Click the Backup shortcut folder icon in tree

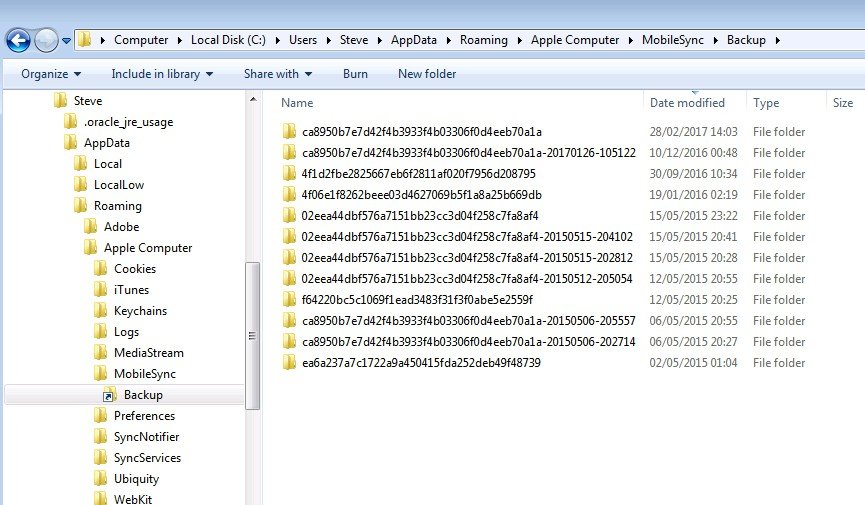click(110, 395)
